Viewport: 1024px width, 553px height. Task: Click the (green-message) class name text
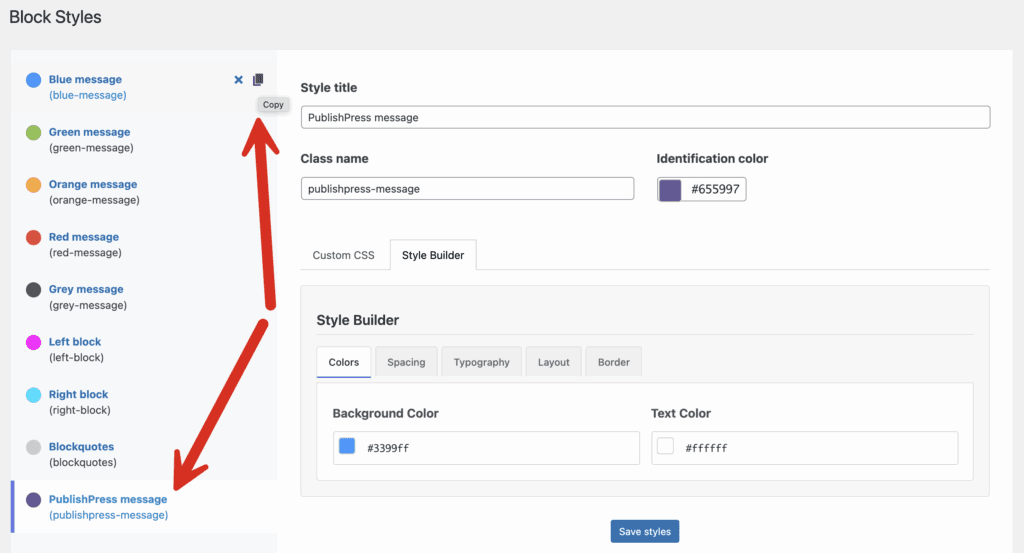coord(91,148)
